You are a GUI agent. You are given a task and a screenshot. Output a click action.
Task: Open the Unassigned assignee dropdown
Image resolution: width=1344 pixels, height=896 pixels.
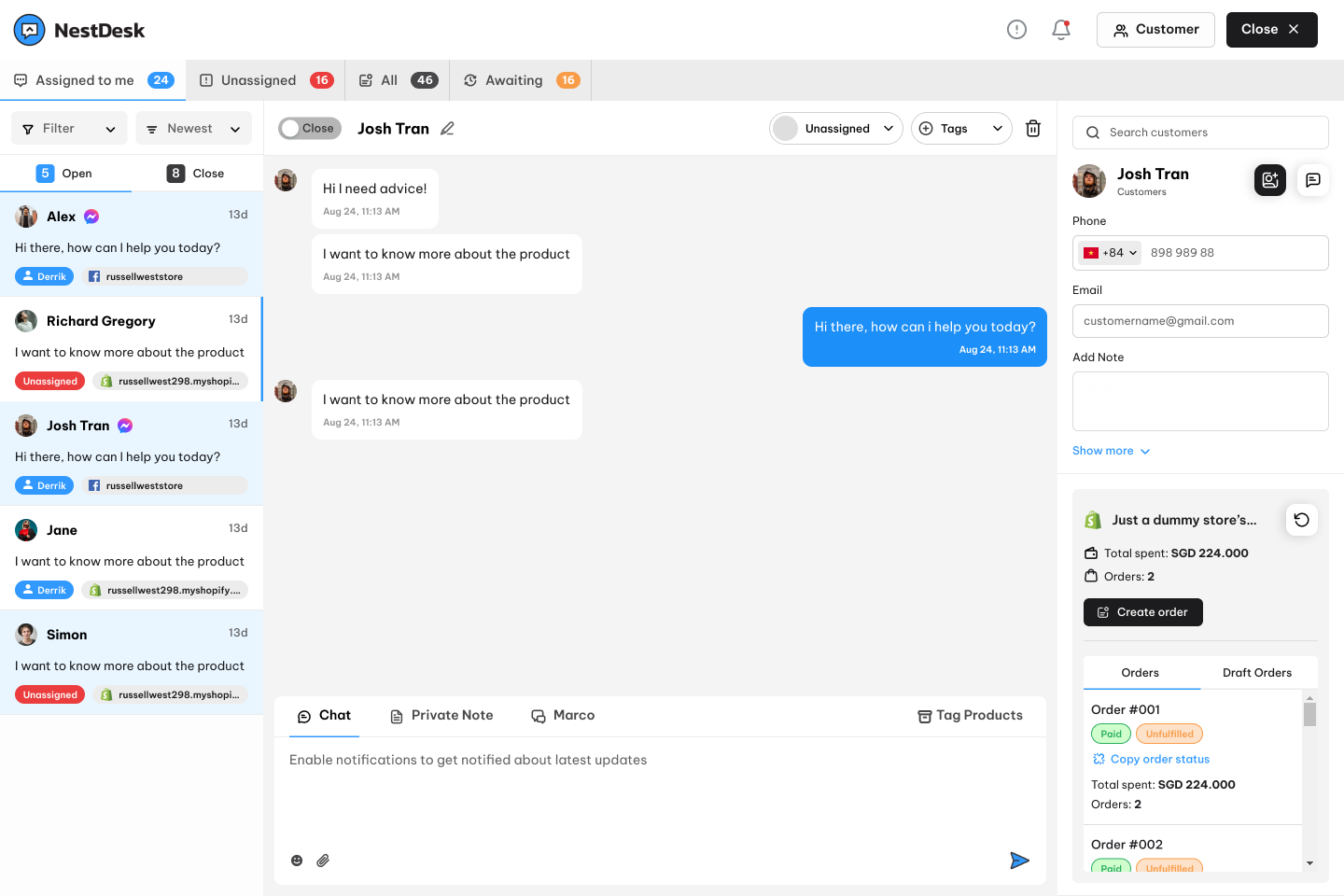[x=836, y=129]
